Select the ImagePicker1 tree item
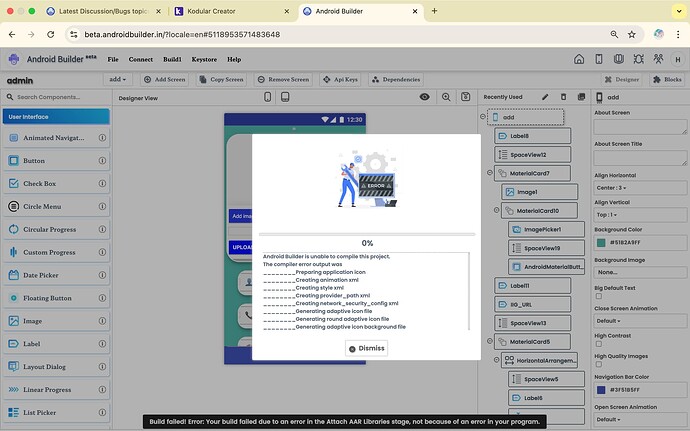This screenshot has width=690, height=431. 546,229
